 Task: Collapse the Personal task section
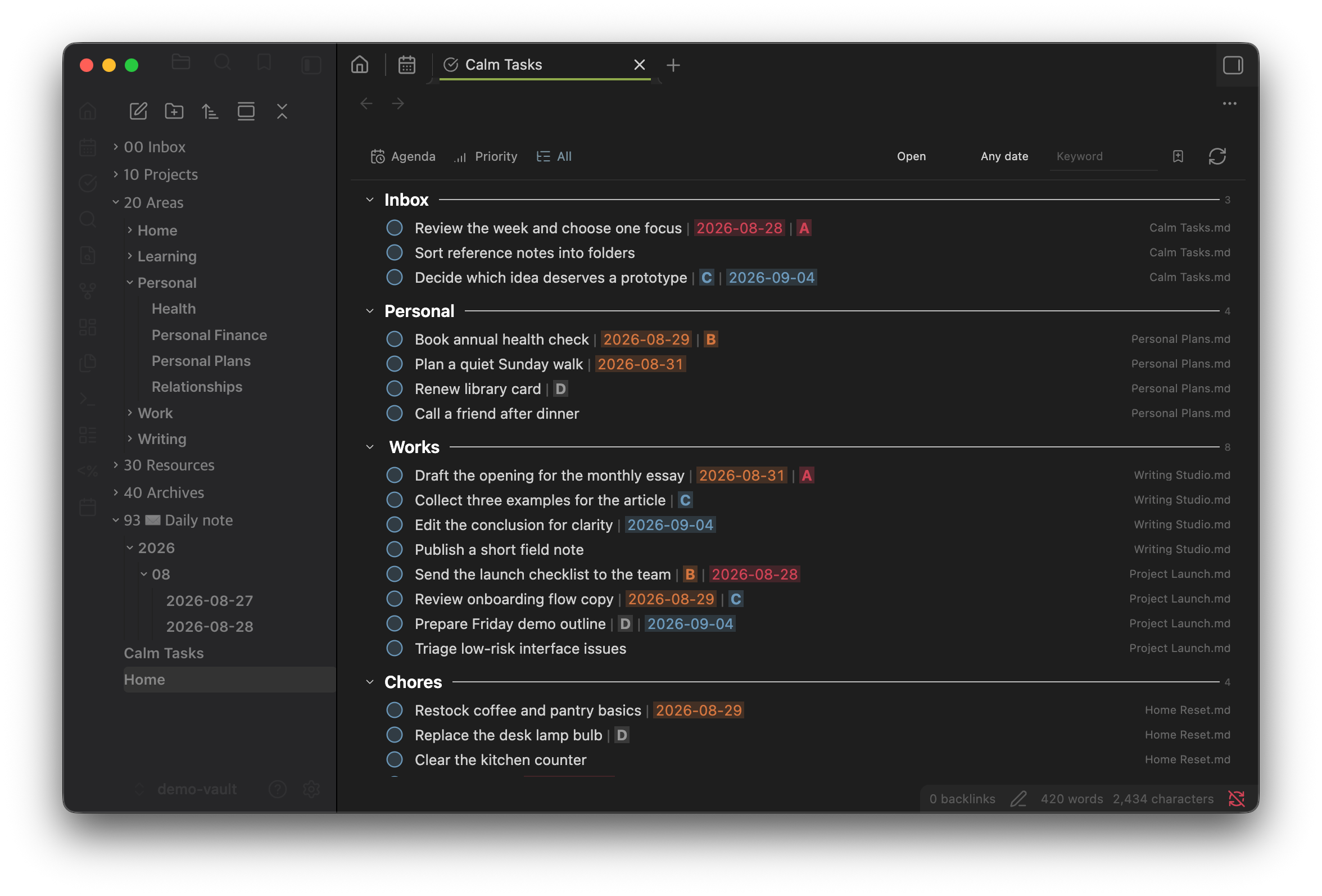coord(370,311)
